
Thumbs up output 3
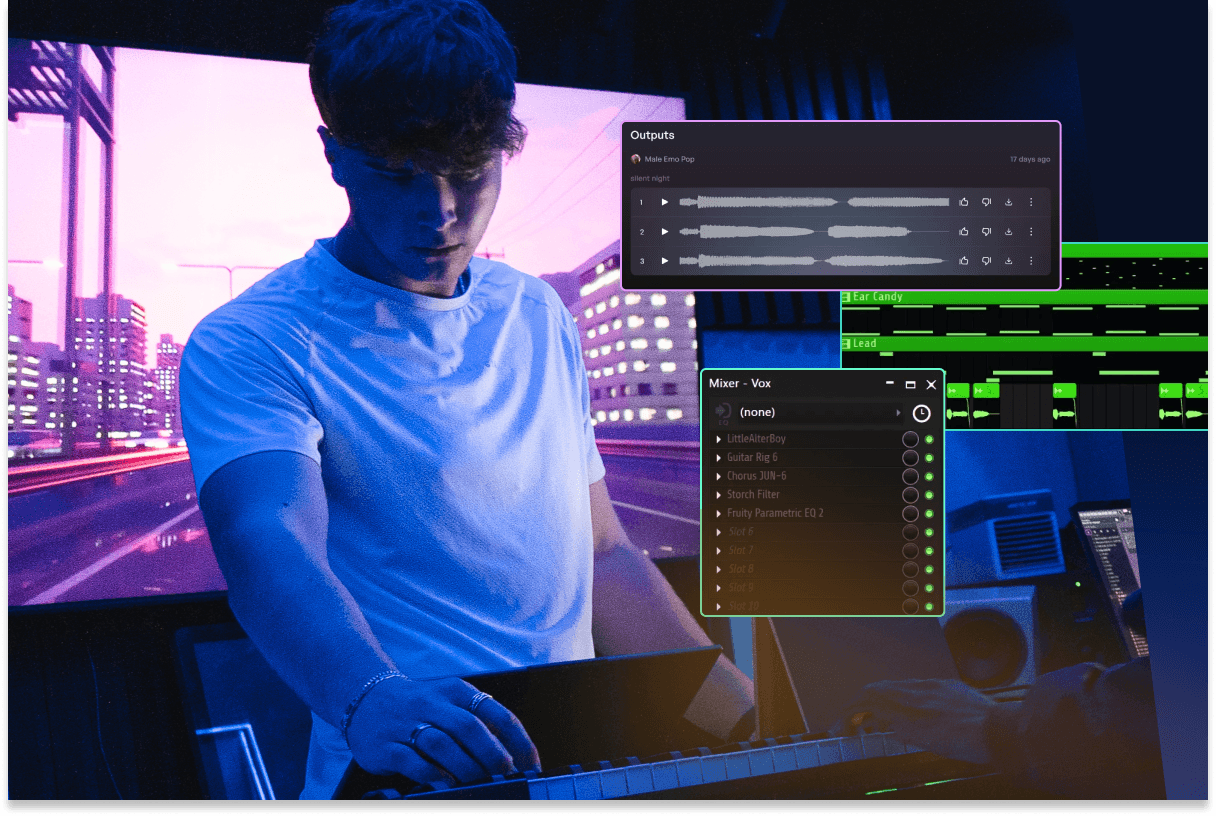point(964,260)
